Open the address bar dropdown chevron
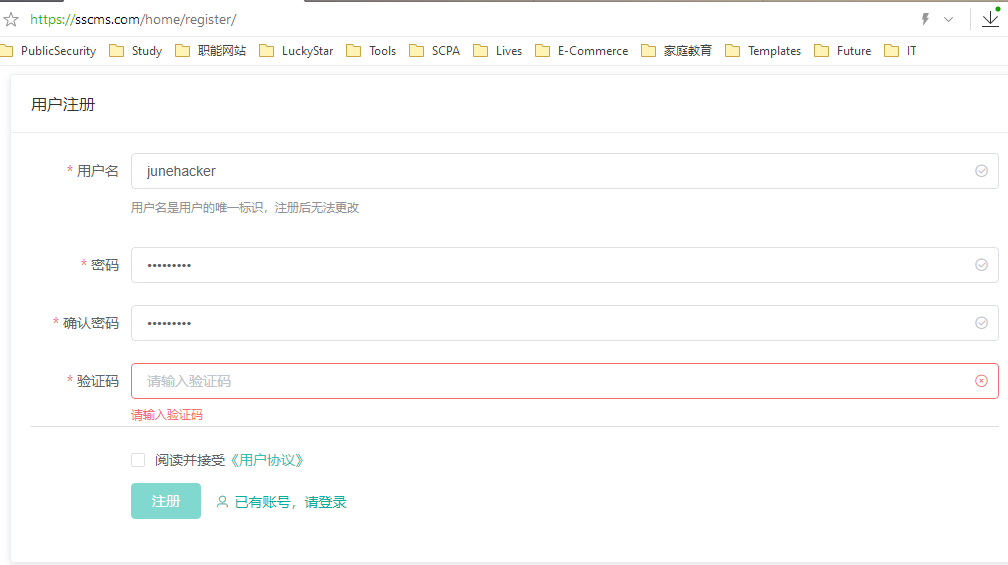This screenshot has width=1008, height=565. coord(948,19)
